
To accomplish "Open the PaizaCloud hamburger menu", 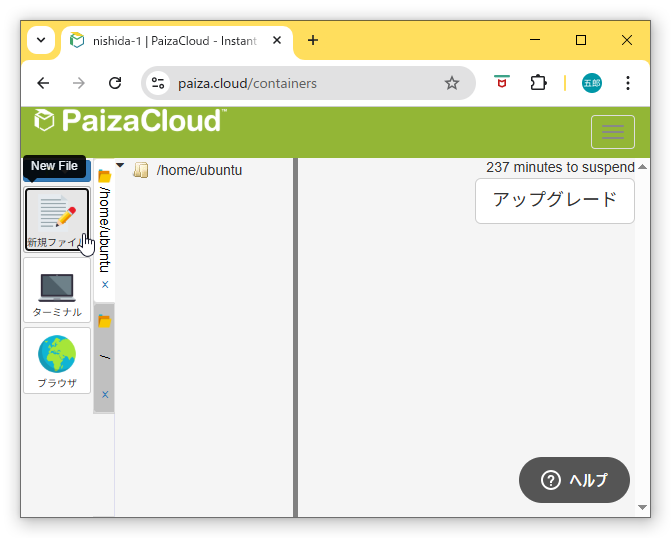I will [x=612, y=132].
